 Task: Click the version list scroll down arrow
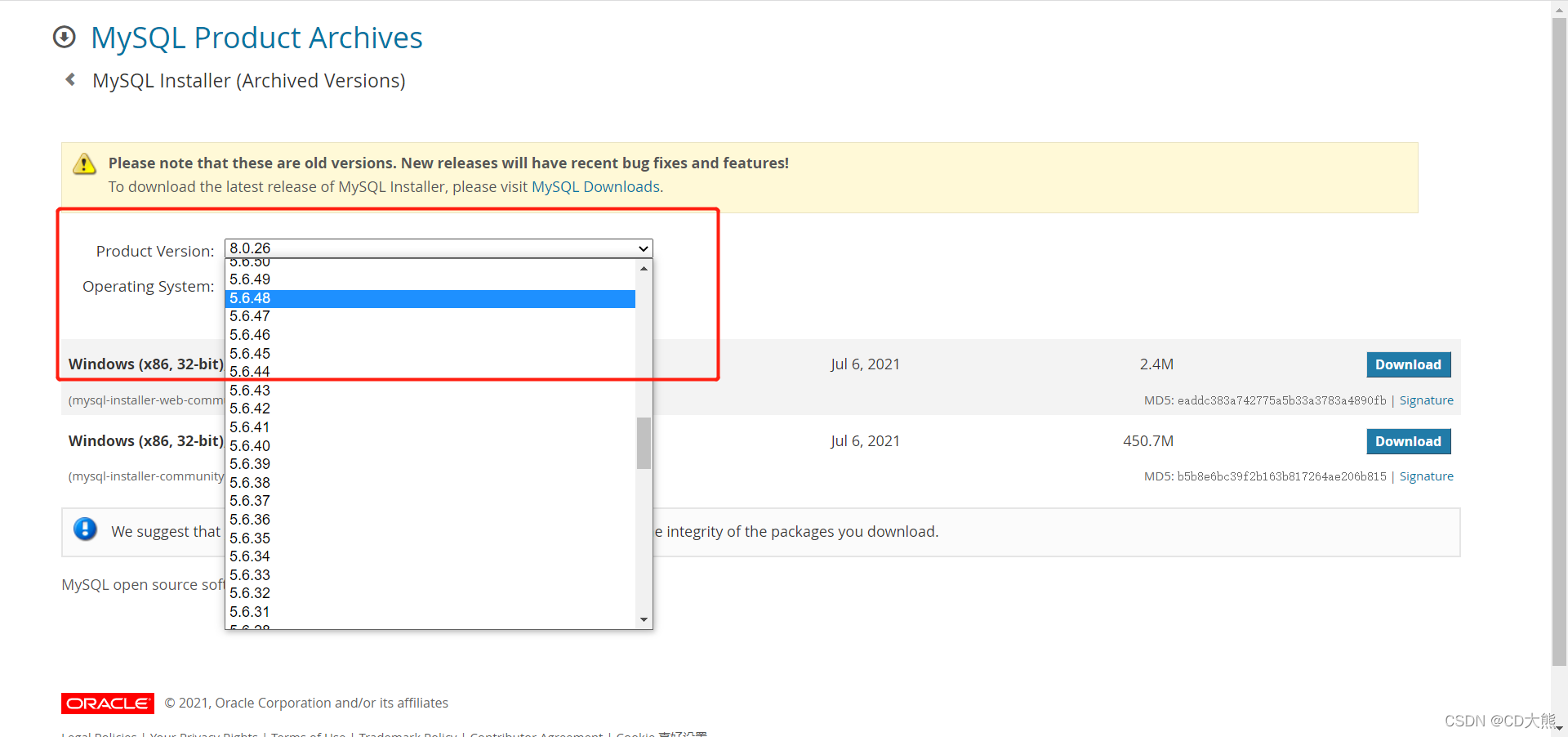(x=644, y=620)
